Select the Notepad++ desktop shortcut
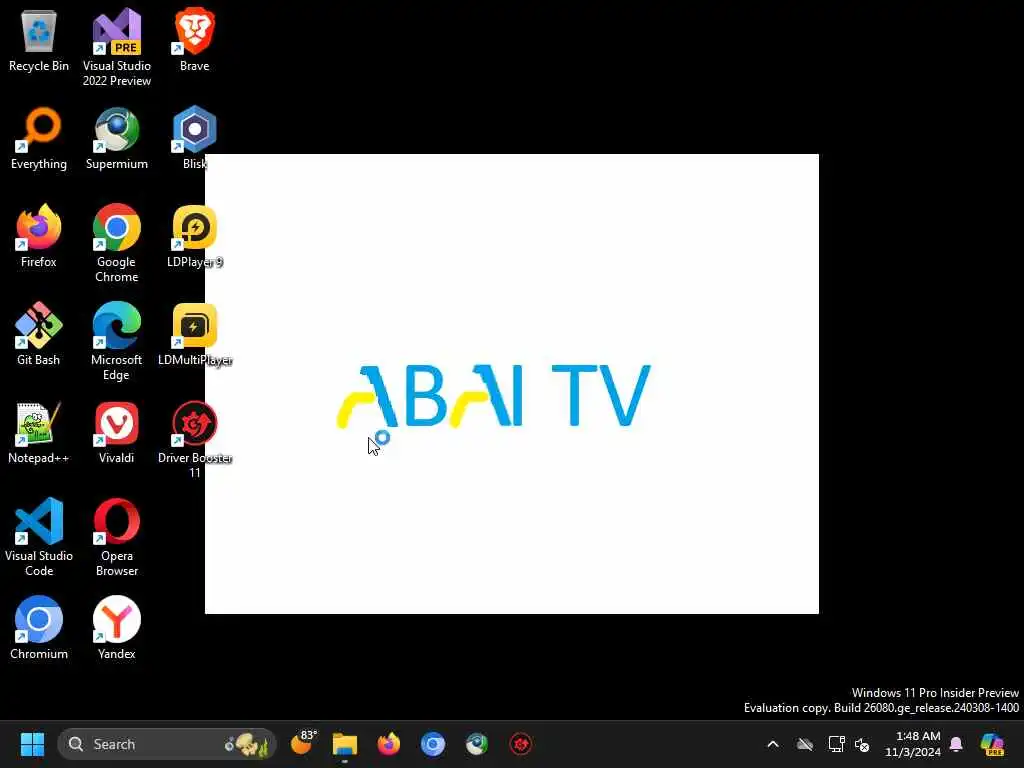This screenshot has width=1024, height=768. (39, 432)
